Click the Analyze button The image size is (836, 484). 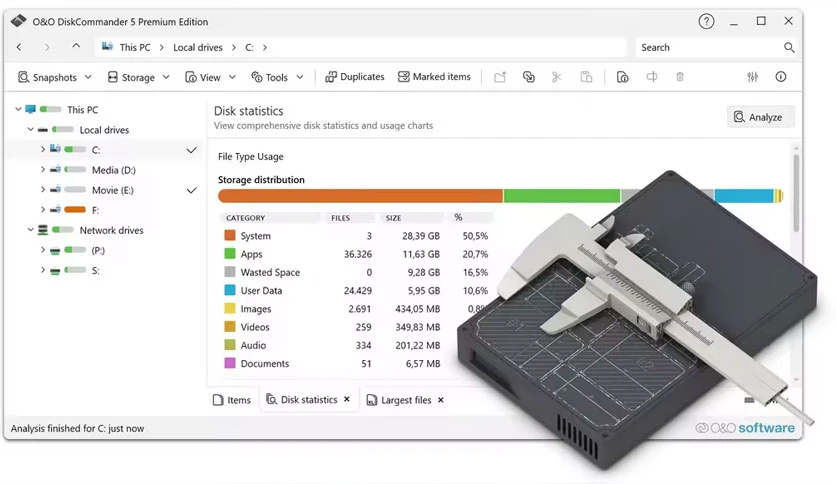point(760,117)
